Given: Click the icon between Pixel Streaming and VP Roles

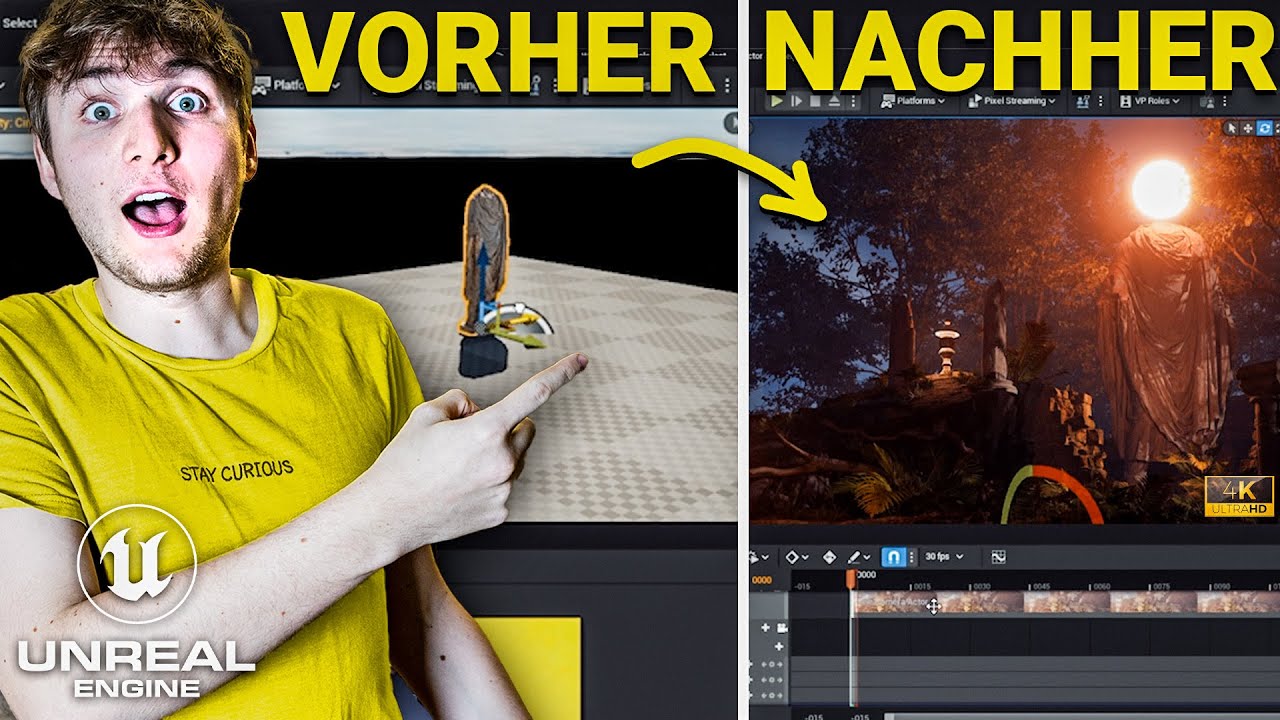Looking at the screenshot, I should click(x=1083, y=101).
